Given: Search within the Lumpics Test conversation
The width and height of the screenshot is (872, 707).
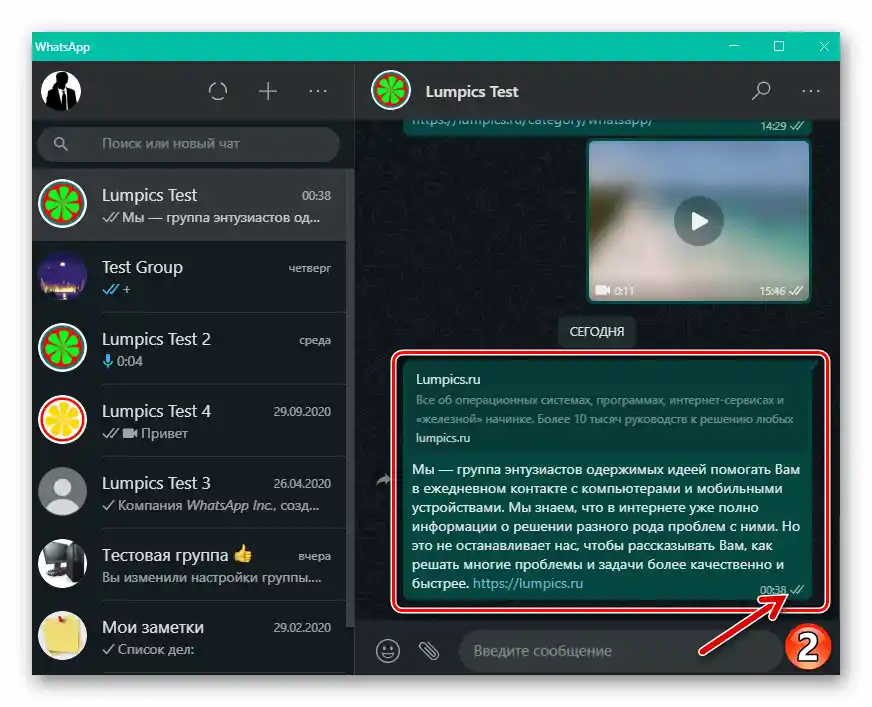Looking at the screenshot, I should tap(761, 91).
